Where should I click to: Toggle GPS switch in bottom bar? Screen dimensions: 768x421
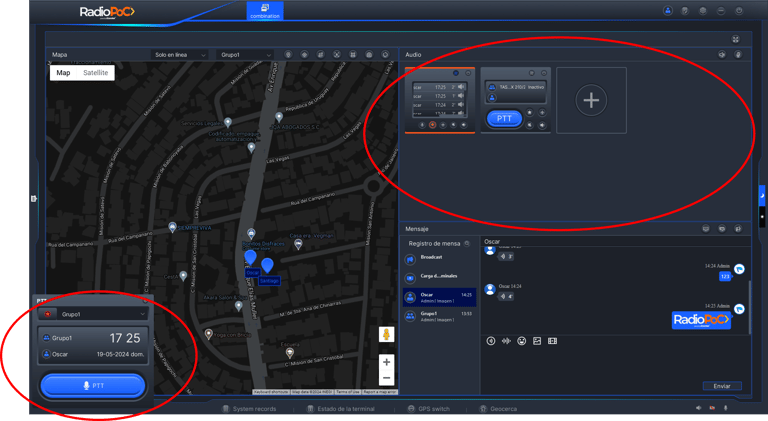click(428, 409)
